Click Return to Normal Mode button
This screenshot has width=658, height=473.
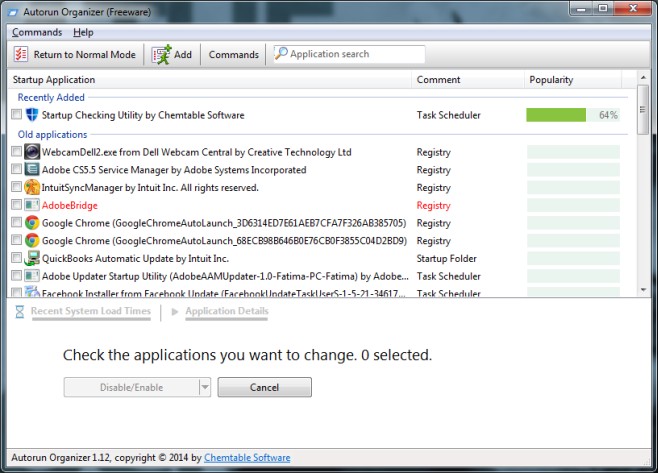(75, 55)
